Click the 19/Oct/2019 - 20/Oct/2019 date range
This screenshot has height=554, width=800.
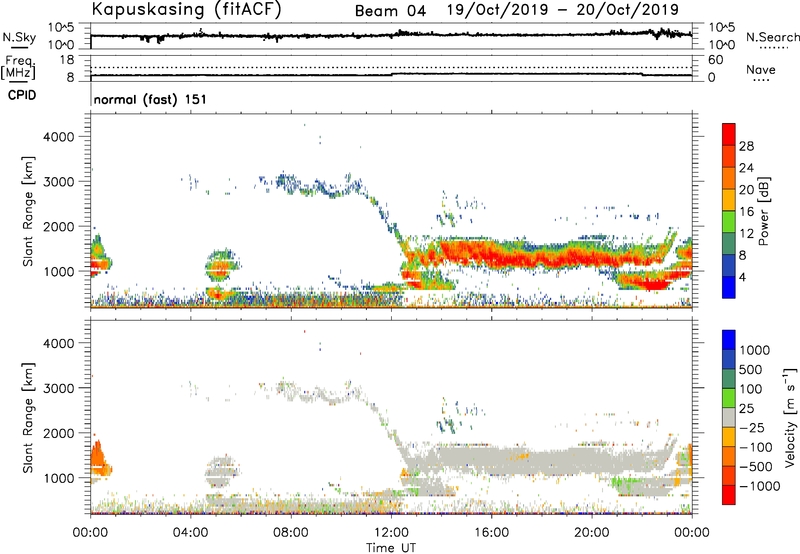coord(563,10)
